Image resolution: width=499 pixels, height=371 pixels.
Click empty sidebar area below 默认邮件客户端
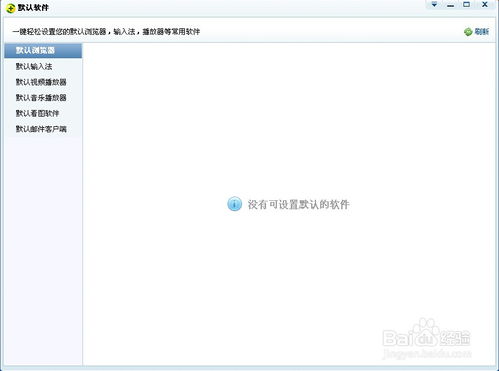click(43, 250)
